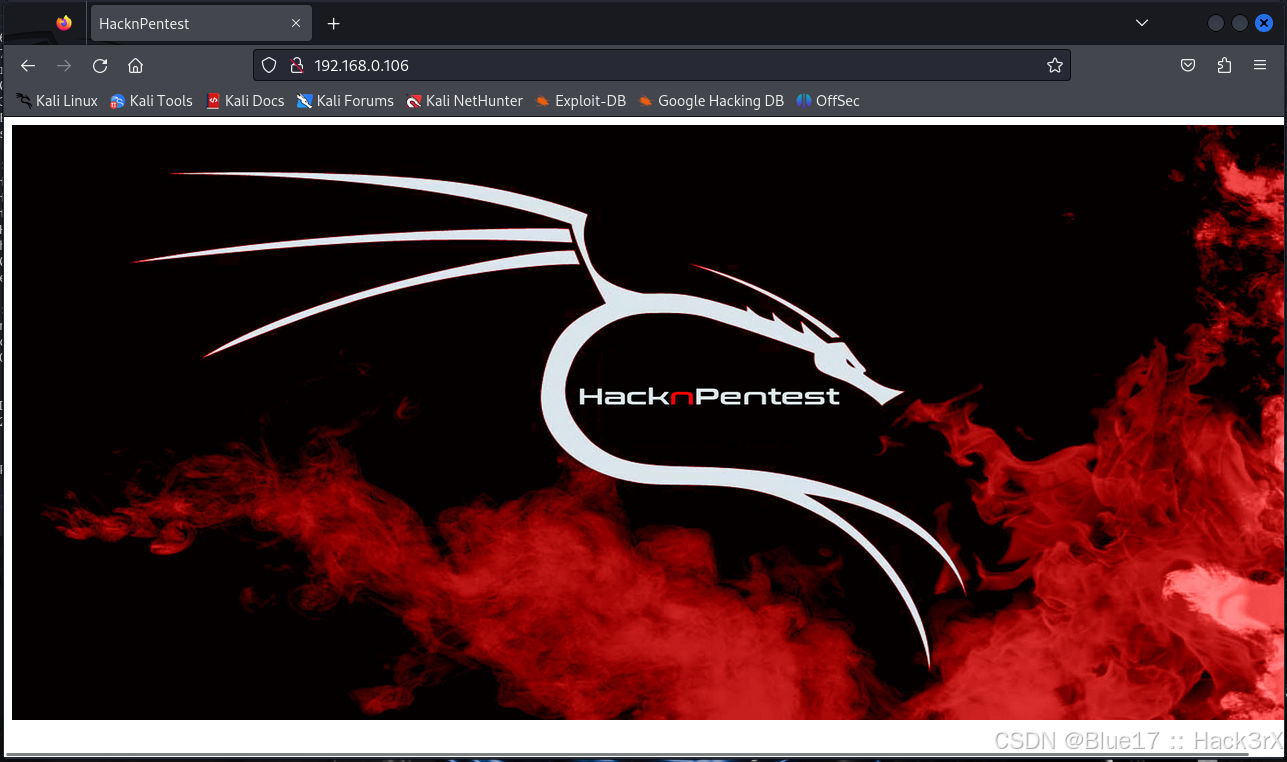The height and width of the screenshot is (762, 1287).
Task: Click the address bar showing 192.168.0.106
Action: (662, 65)
